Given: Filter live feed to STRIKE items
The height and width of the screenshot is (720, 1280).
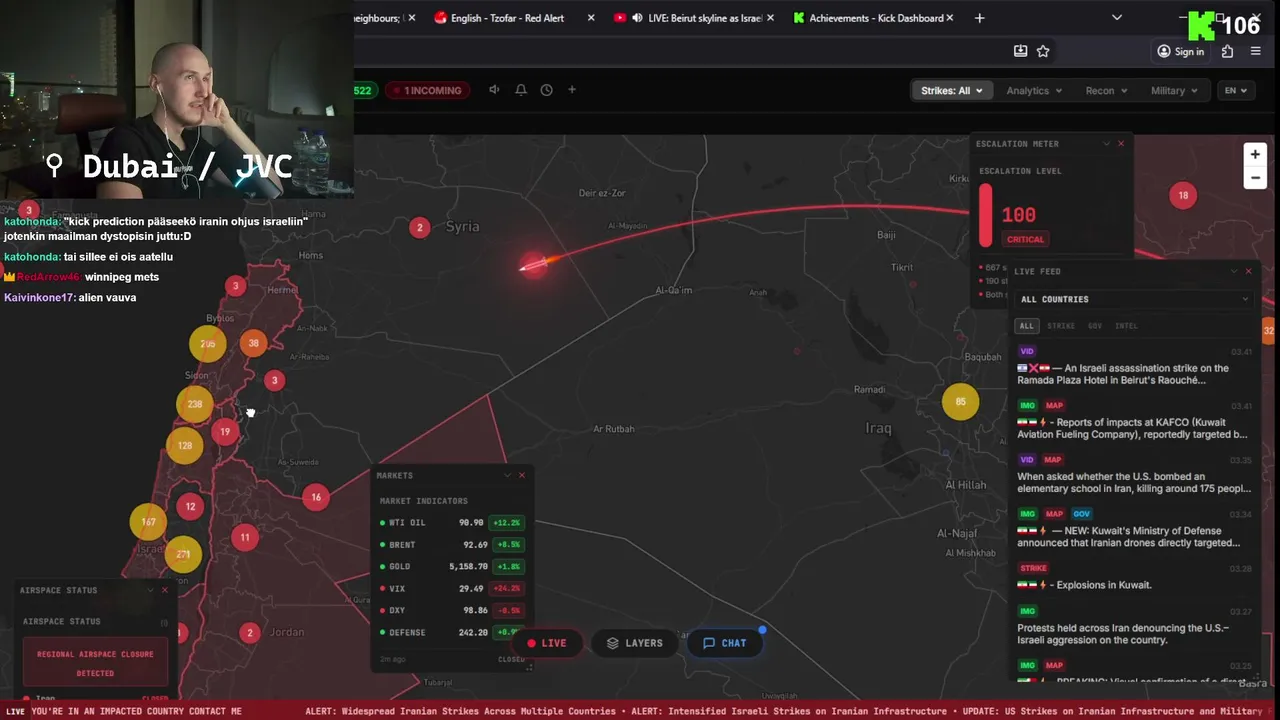Looking at the screenshot, I should tap(1061, 326).
